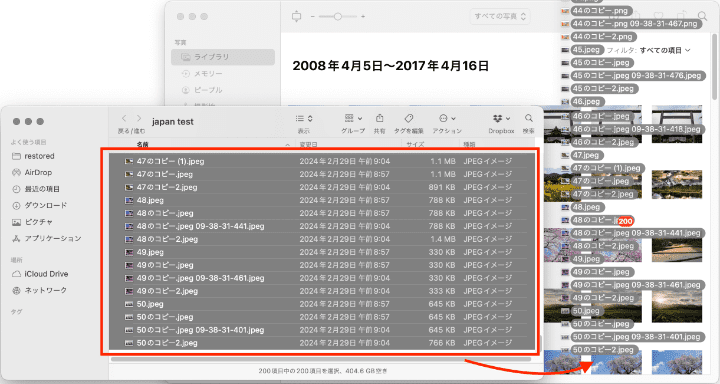
Task: Click the Finder horizontal scrollbar
Action: 321,359
